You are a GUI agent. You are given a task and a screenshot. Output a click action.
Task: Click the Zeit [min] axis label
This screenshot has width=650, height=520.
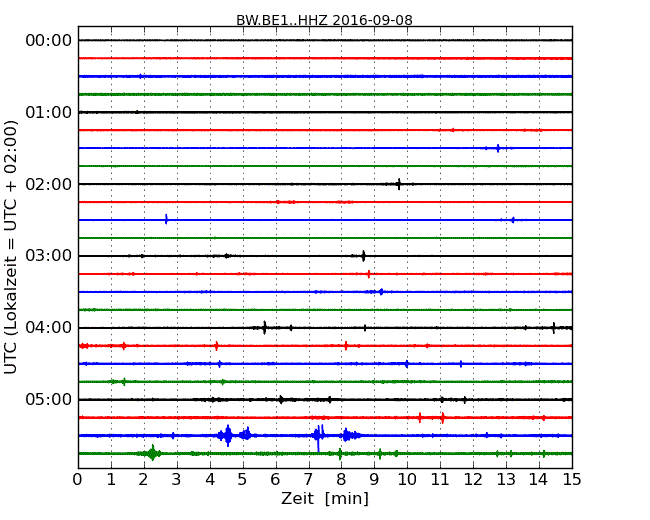pos(325,498)
